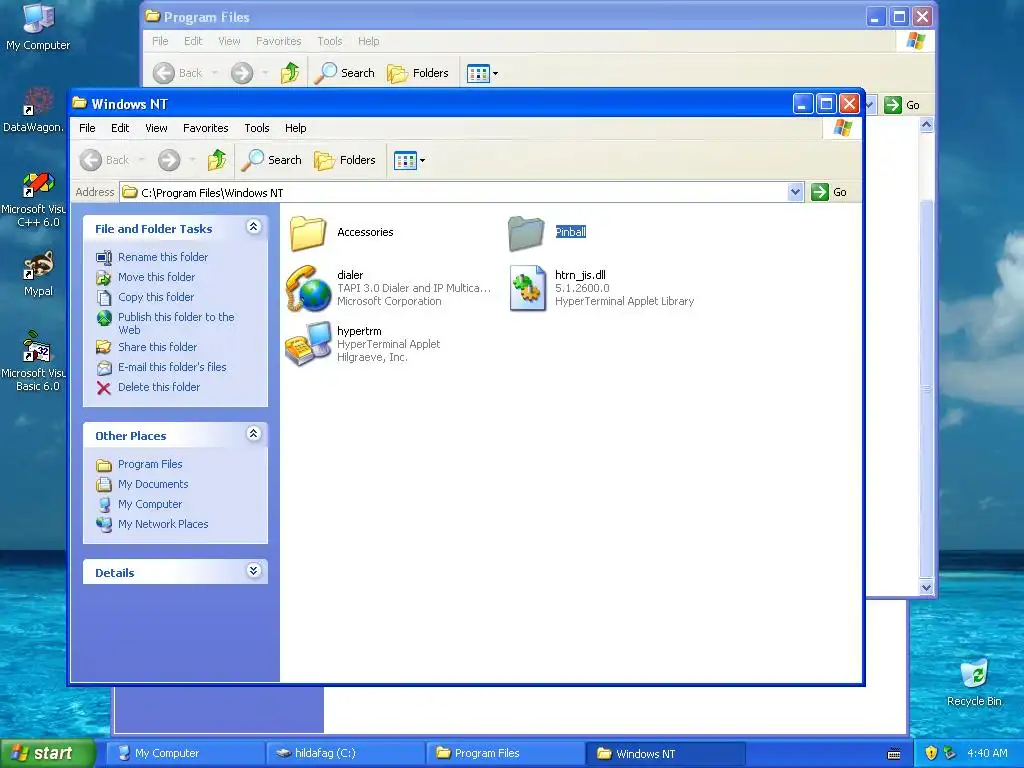Click the Safely Remove Hardware tray icon
This screenshot has height=768, width=1024.
point(950,753)
